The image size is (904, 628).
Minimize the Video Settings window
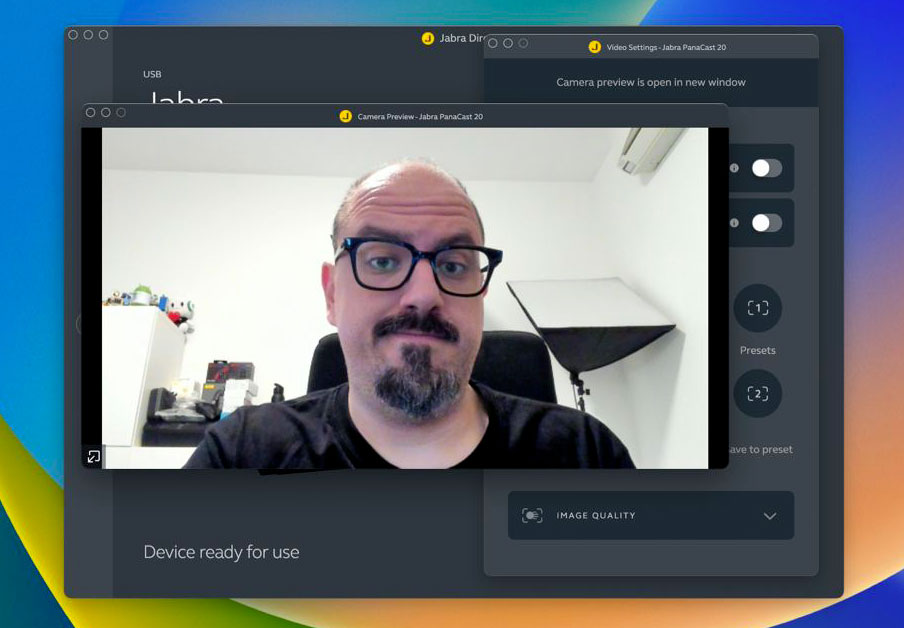tap(508, 43)
